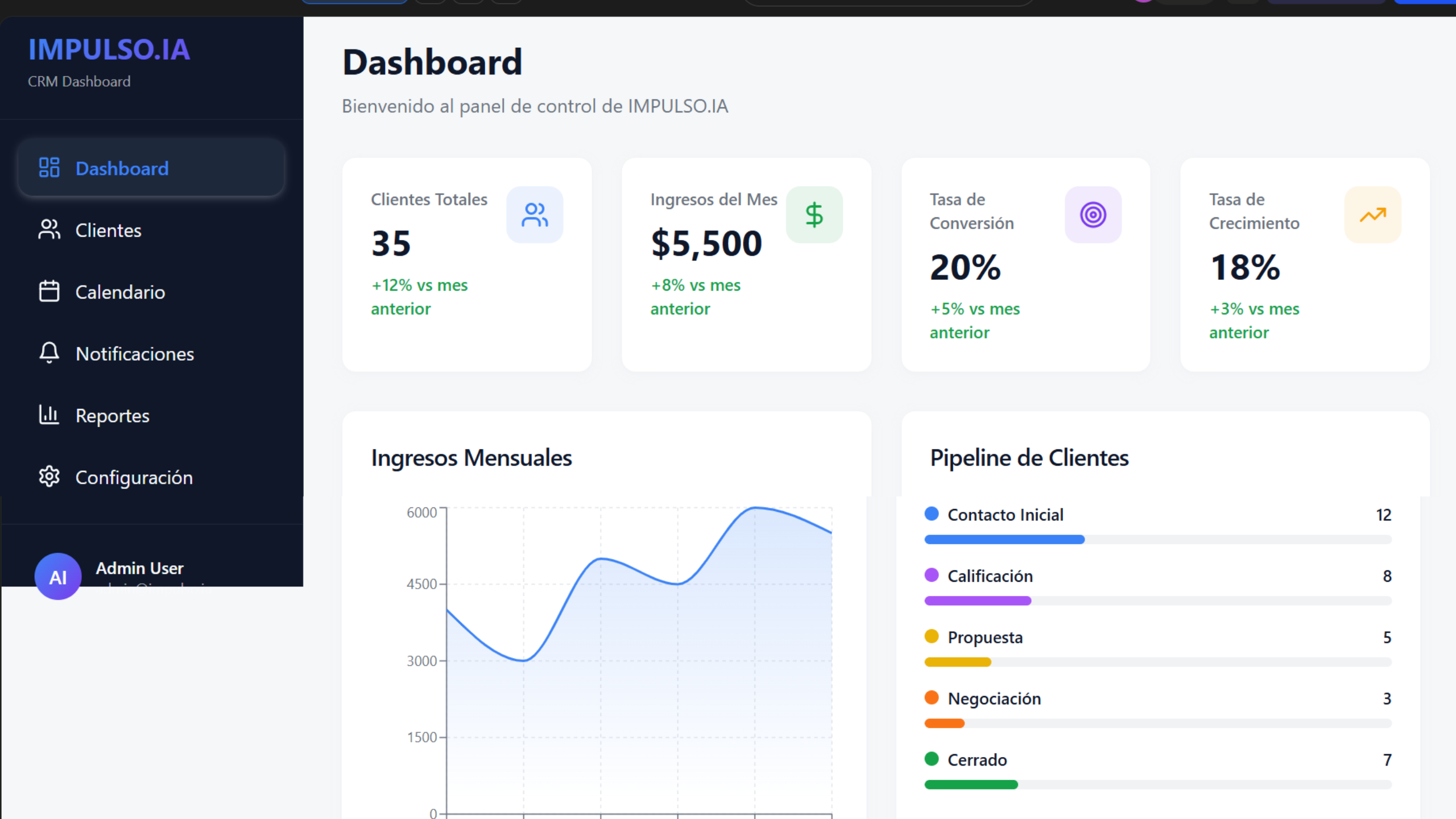Click the Configuración gear icon
The width and height of the screenshot is (1456, 819).
49,477
